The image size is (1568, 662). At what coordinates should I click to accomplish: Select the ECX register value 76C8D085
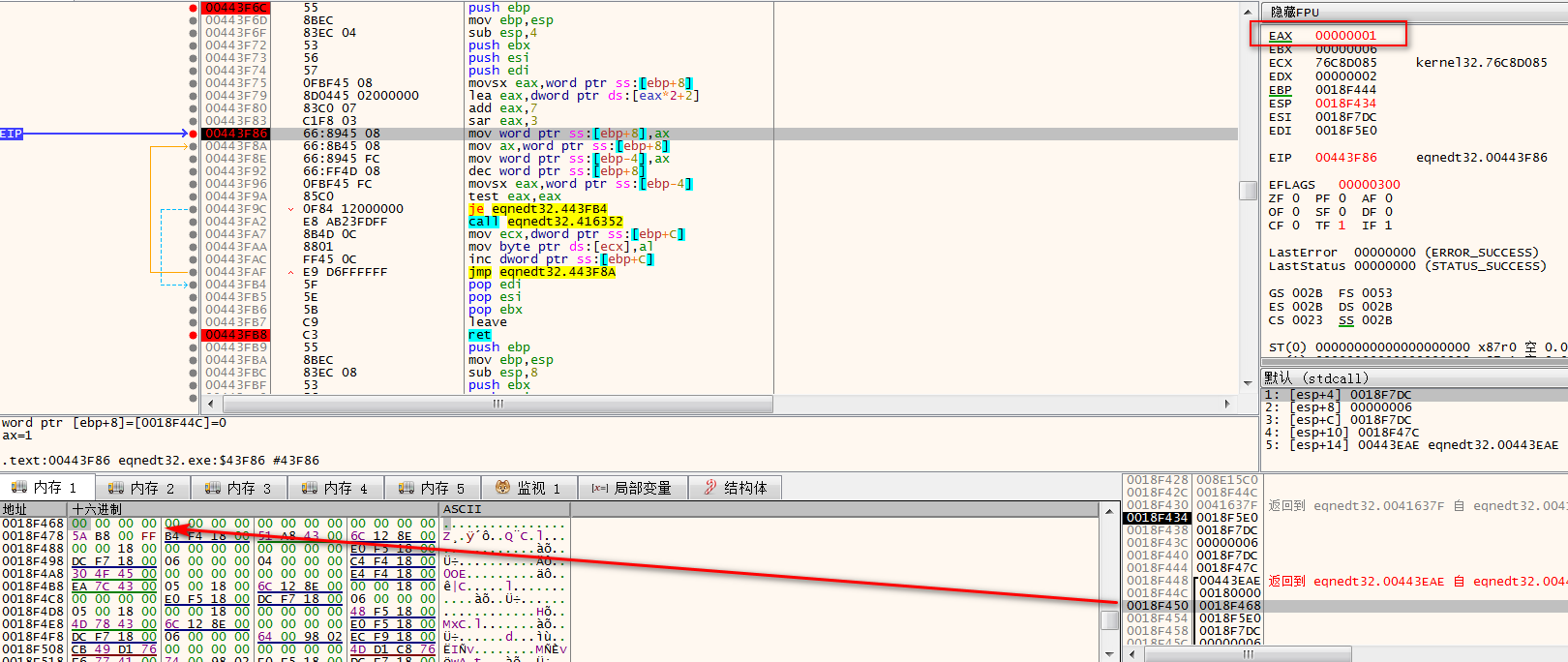coord(1345,63)
